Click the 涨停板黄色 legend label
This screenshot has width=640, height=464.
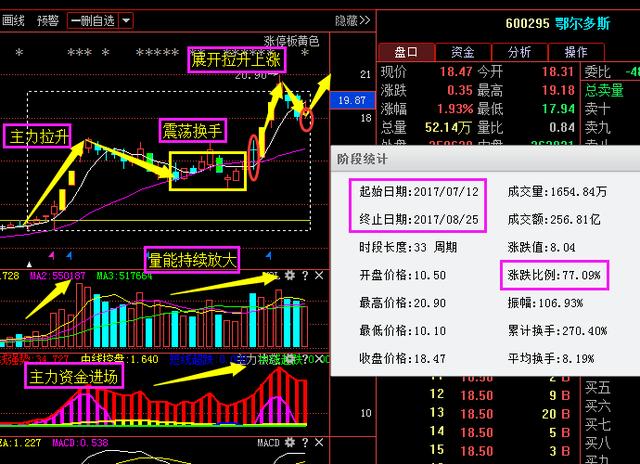tap(291, 41)
